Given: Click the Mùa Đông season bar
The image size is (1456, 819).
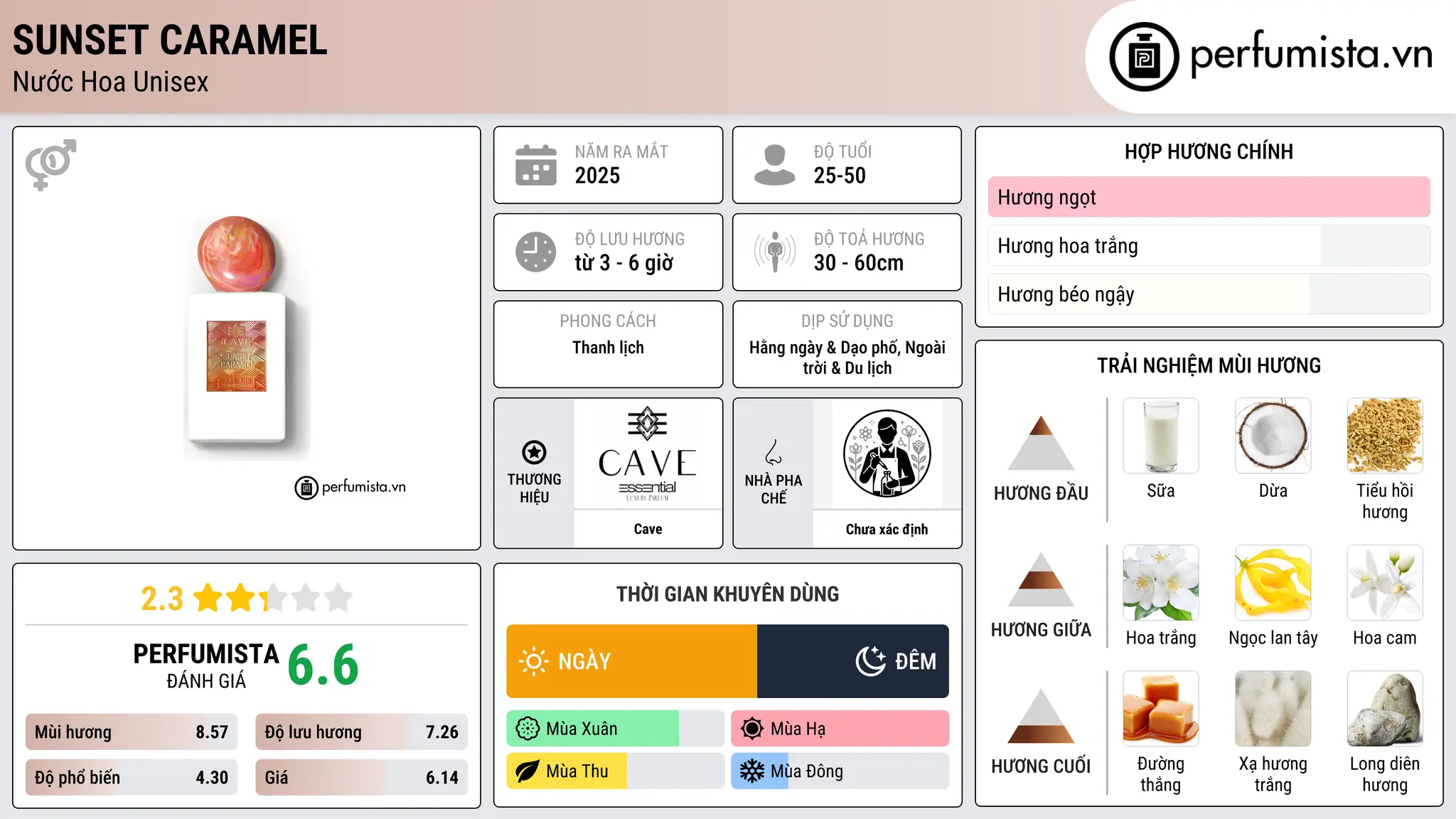Looking at the screenshot, I should coord(840,771).
